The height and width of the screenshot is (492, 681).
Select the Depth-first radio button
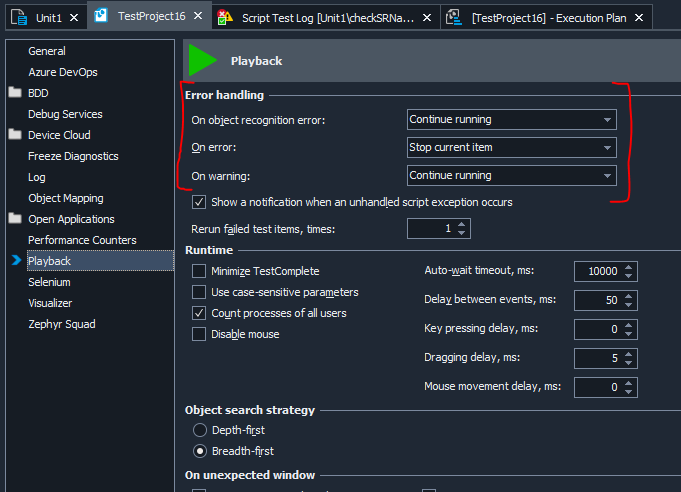198,430
